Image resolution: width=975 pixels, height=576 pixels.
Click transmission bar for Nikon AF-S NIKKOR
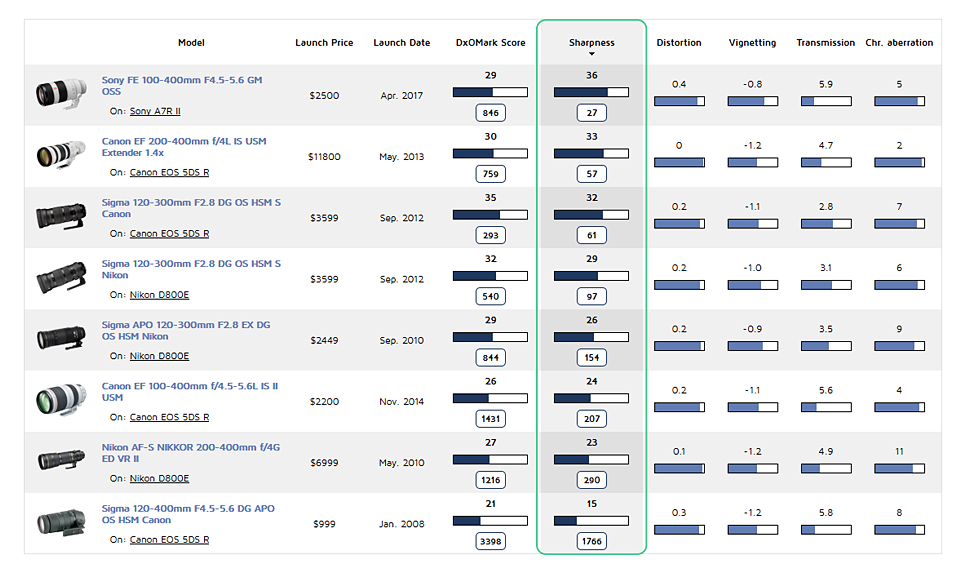[826, 468]
